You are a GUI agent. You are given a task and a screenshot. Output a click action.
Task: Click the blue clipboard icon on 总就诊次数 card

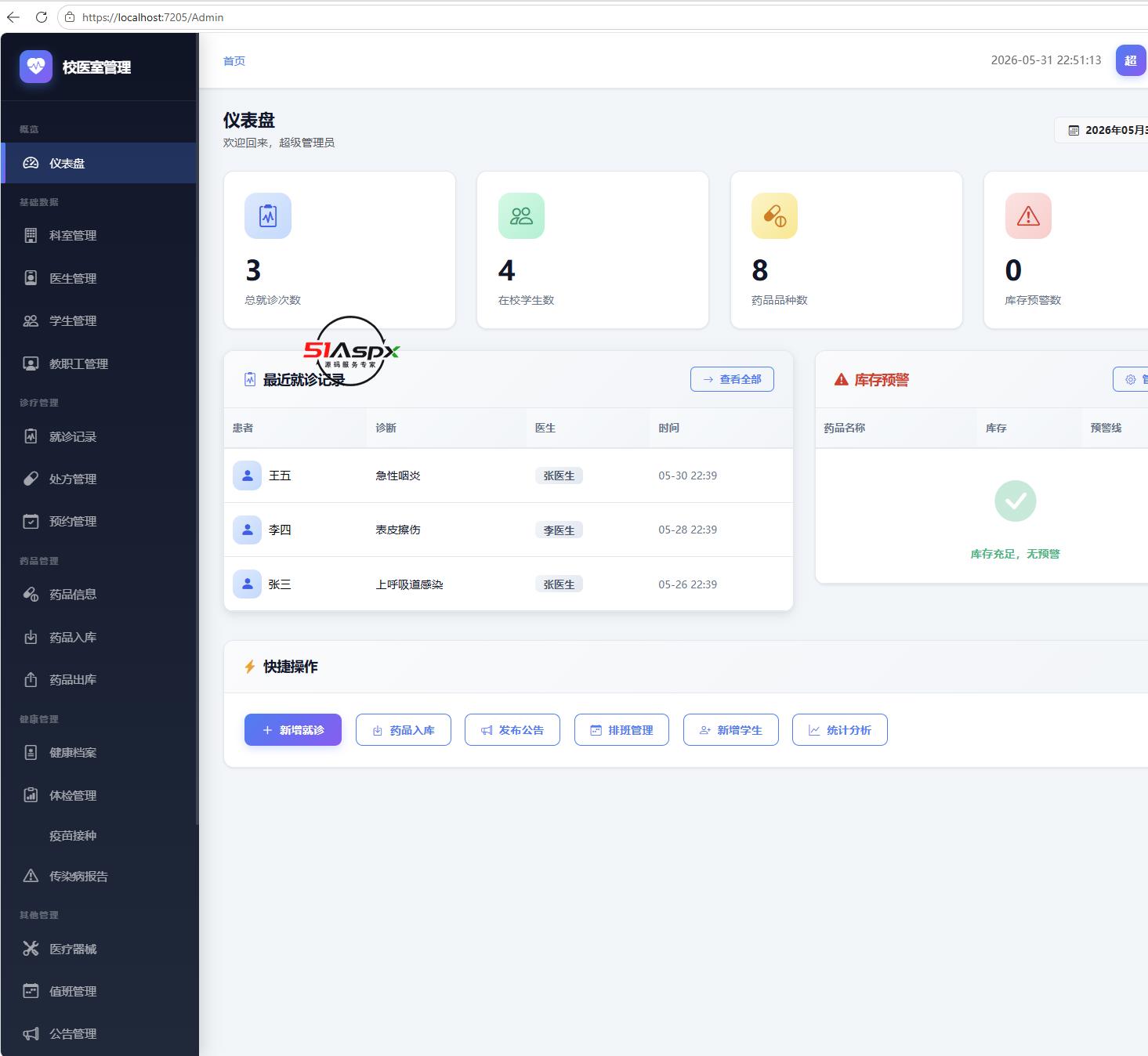point(268,215)
